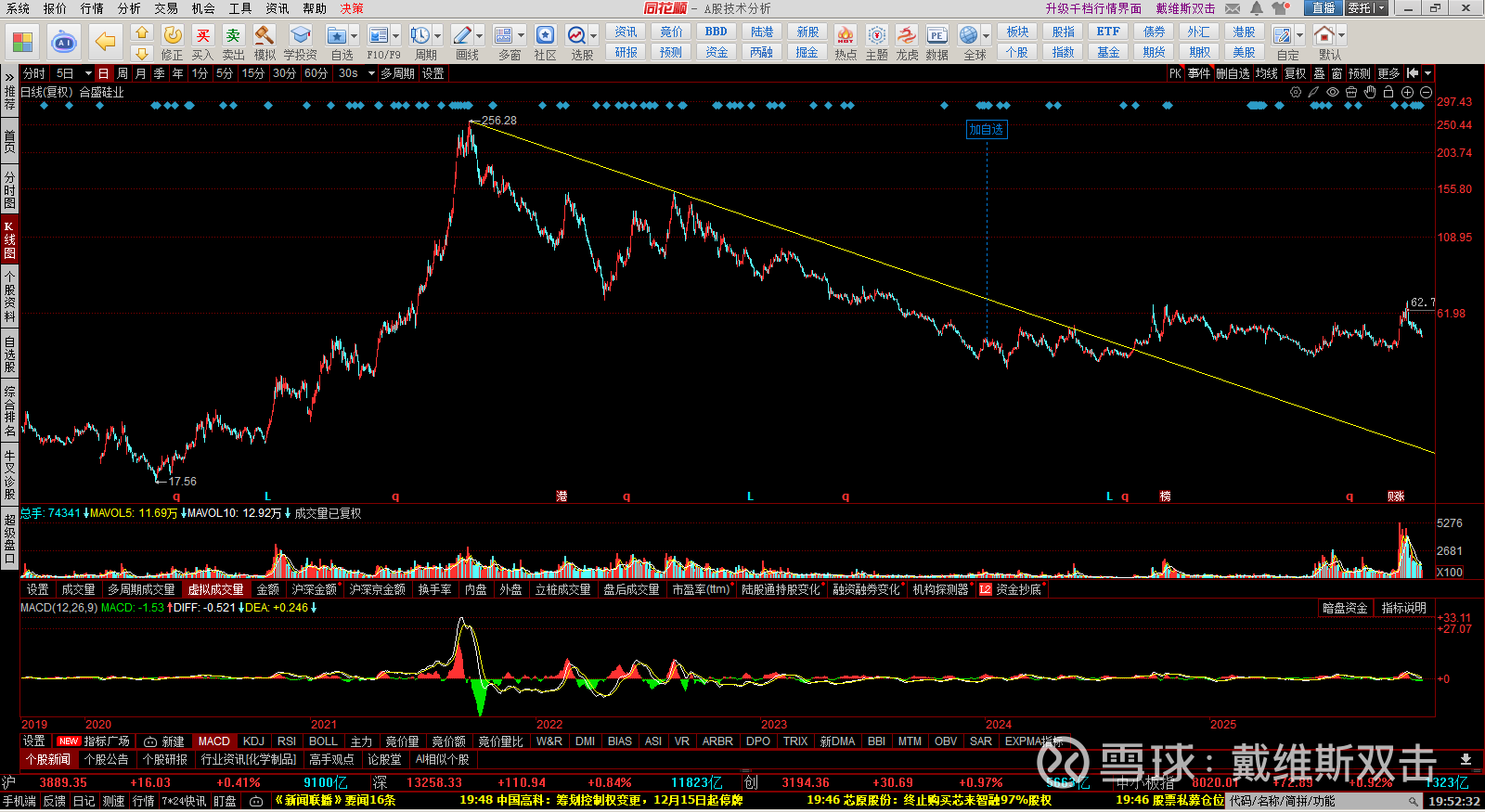The width and height of the screenshot is (1485, 812).
Task: Switch to the KDJ indicator tab
Action: pyautogui.click(x=253, y=741)
